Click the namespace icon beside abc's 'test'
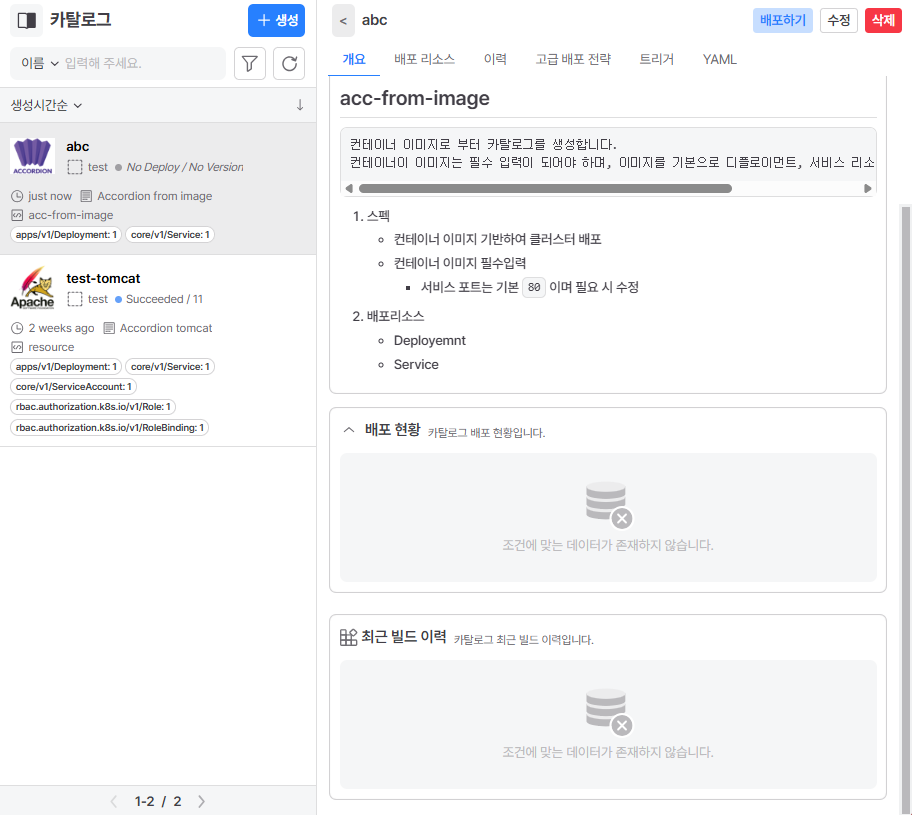 (75, 167)
